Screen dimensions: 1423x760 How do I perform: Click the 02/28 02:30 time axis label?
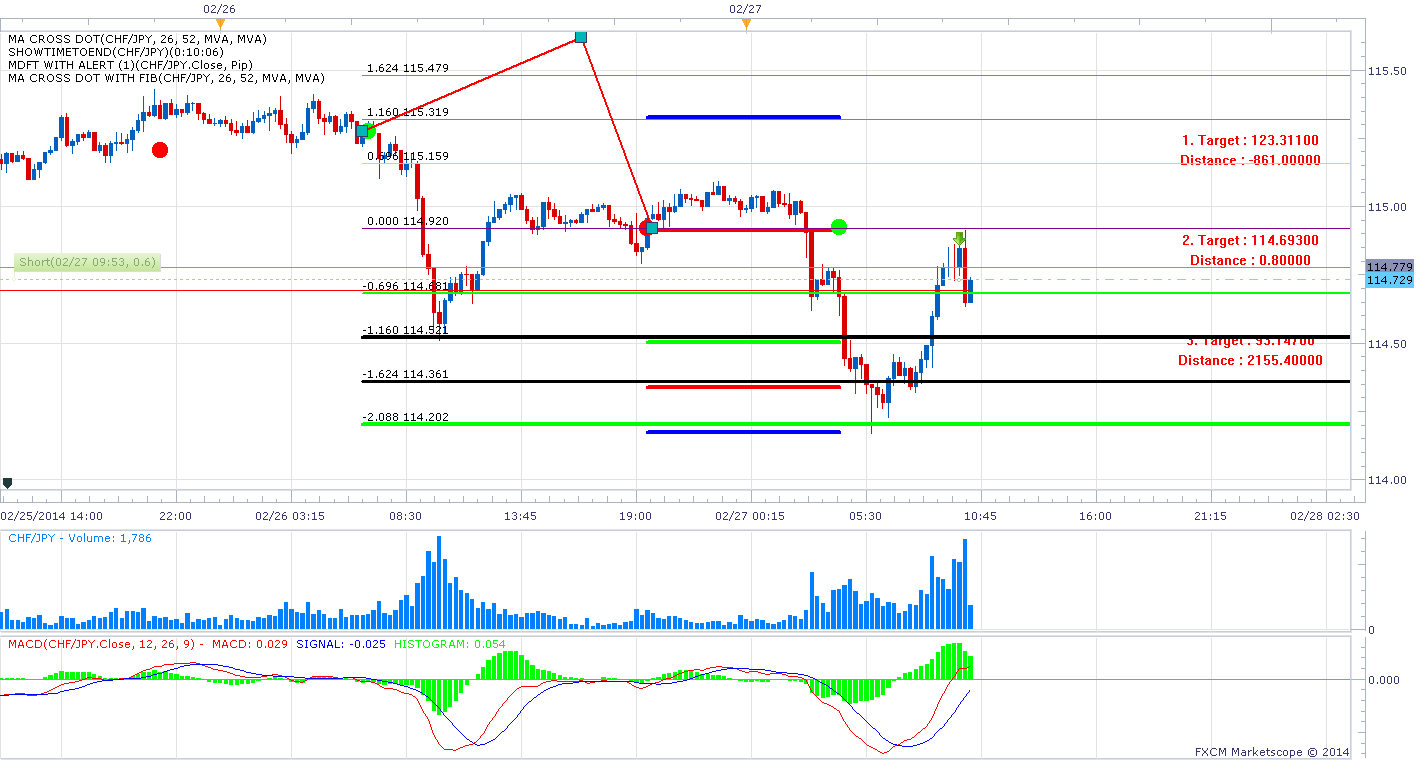click(x=1324, y=516)
